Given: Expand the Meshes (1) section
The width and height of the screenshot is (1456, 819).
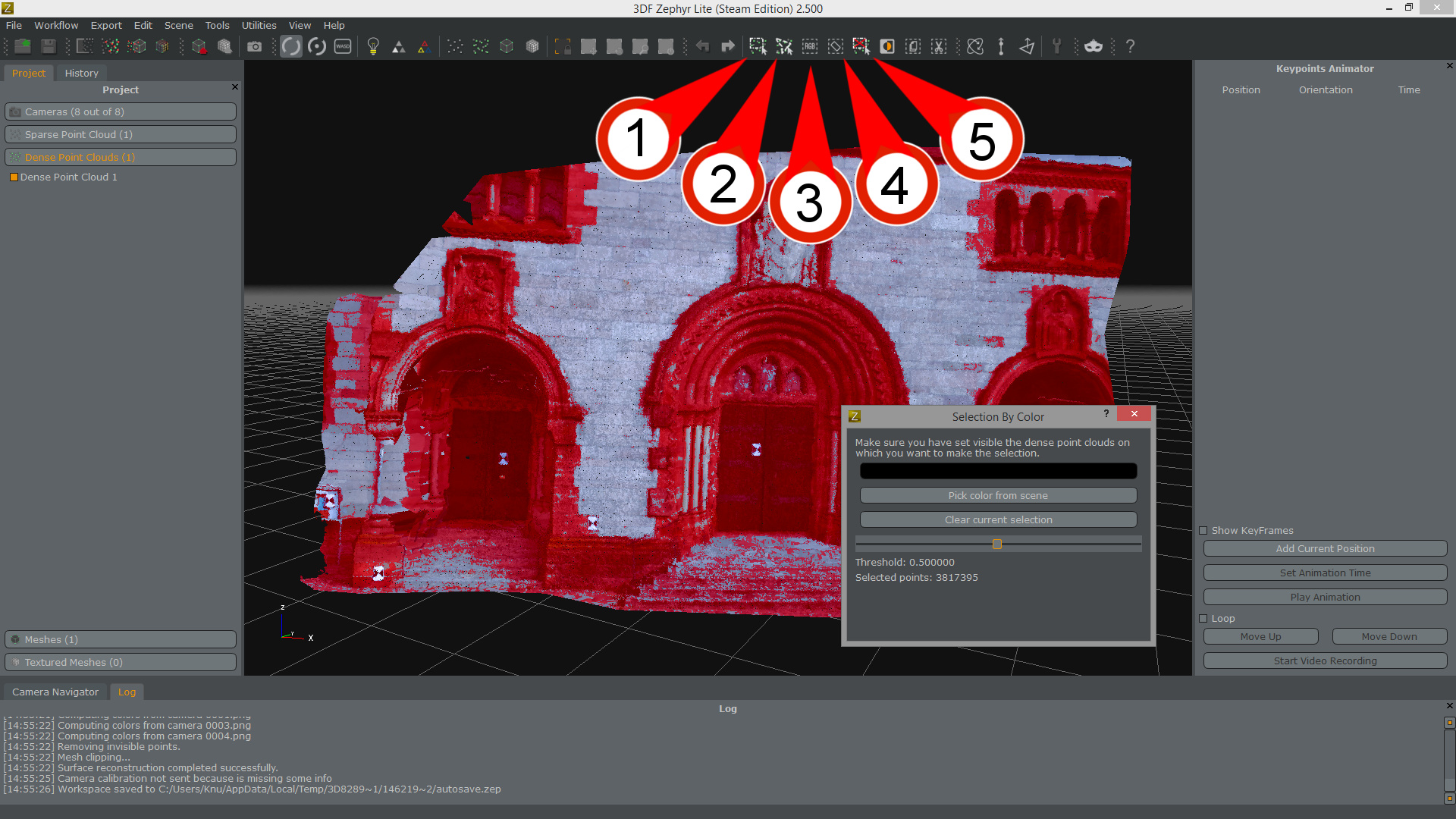Looking at the screenshot, I should (x=121, y=639).
